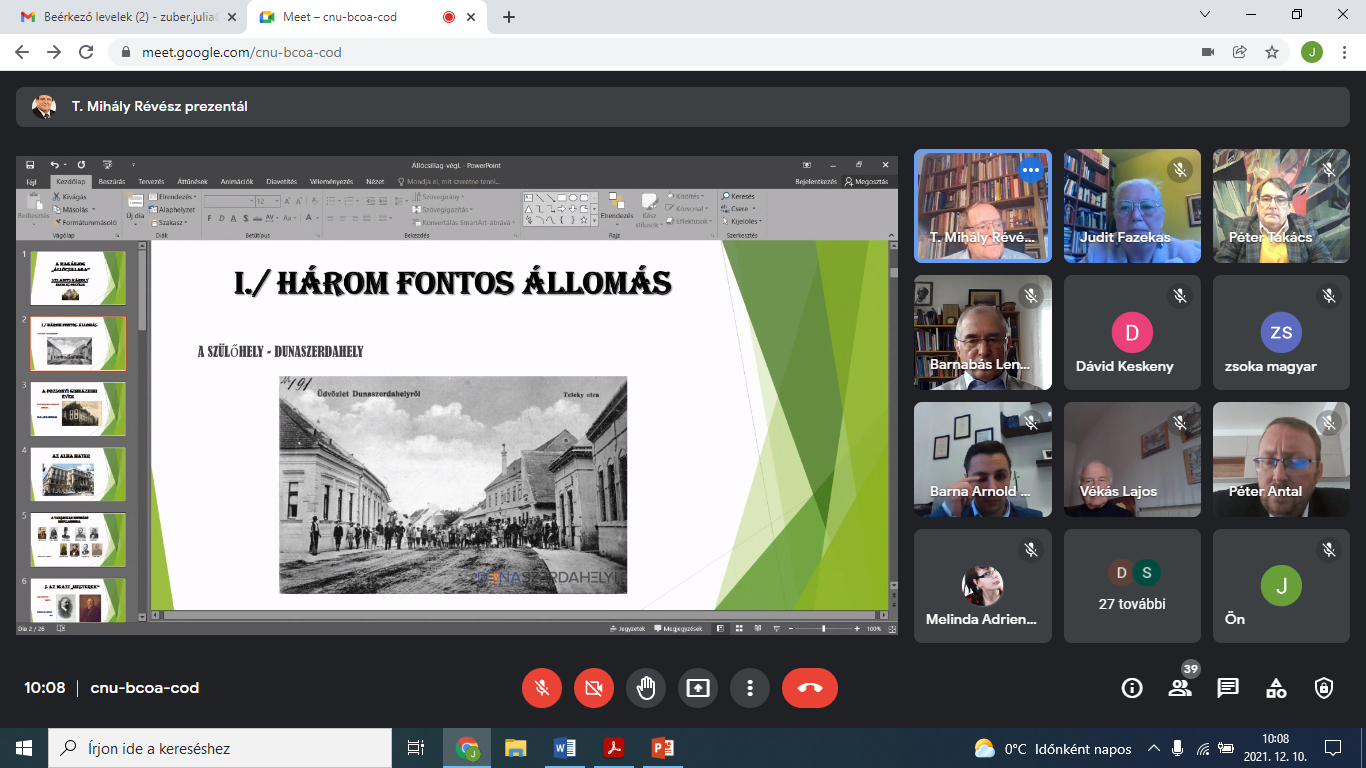The height and width of the screenshot is (768, 1366).
Task: Click the browser forward arrow
Action: [x=54, y=52]
